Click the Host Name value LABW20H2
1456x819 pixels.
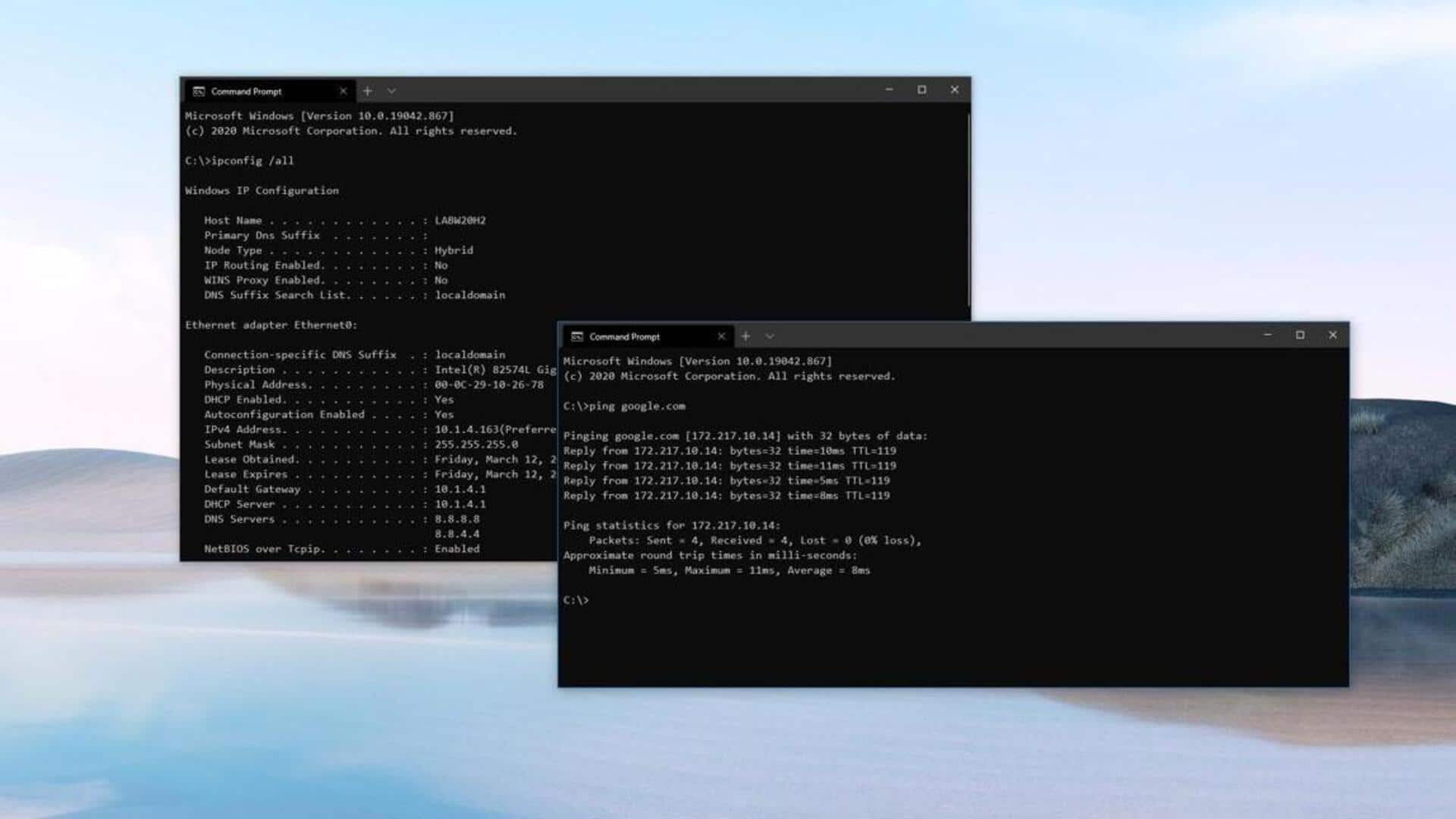click(x=460, y=221)
